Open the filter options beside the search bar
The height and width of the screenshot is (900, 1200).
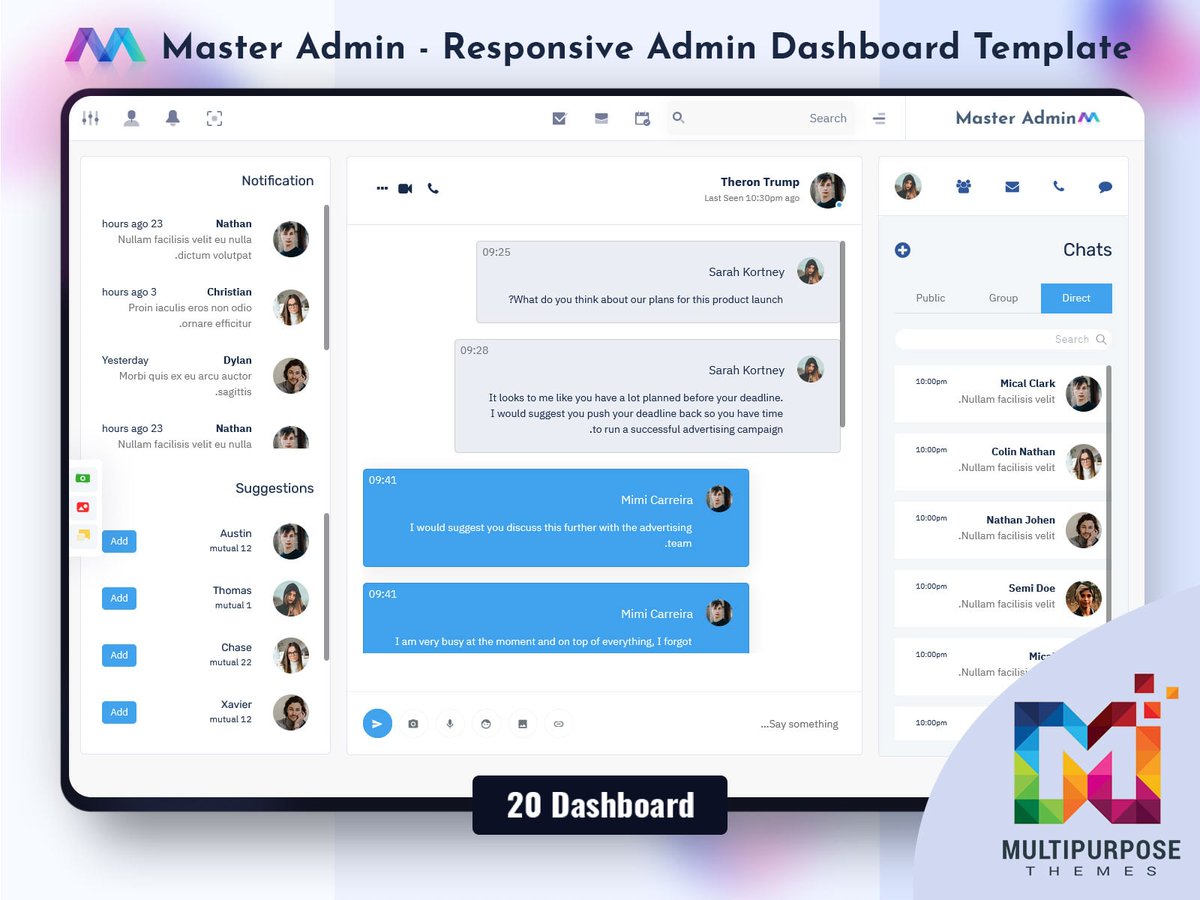(879, 118)
